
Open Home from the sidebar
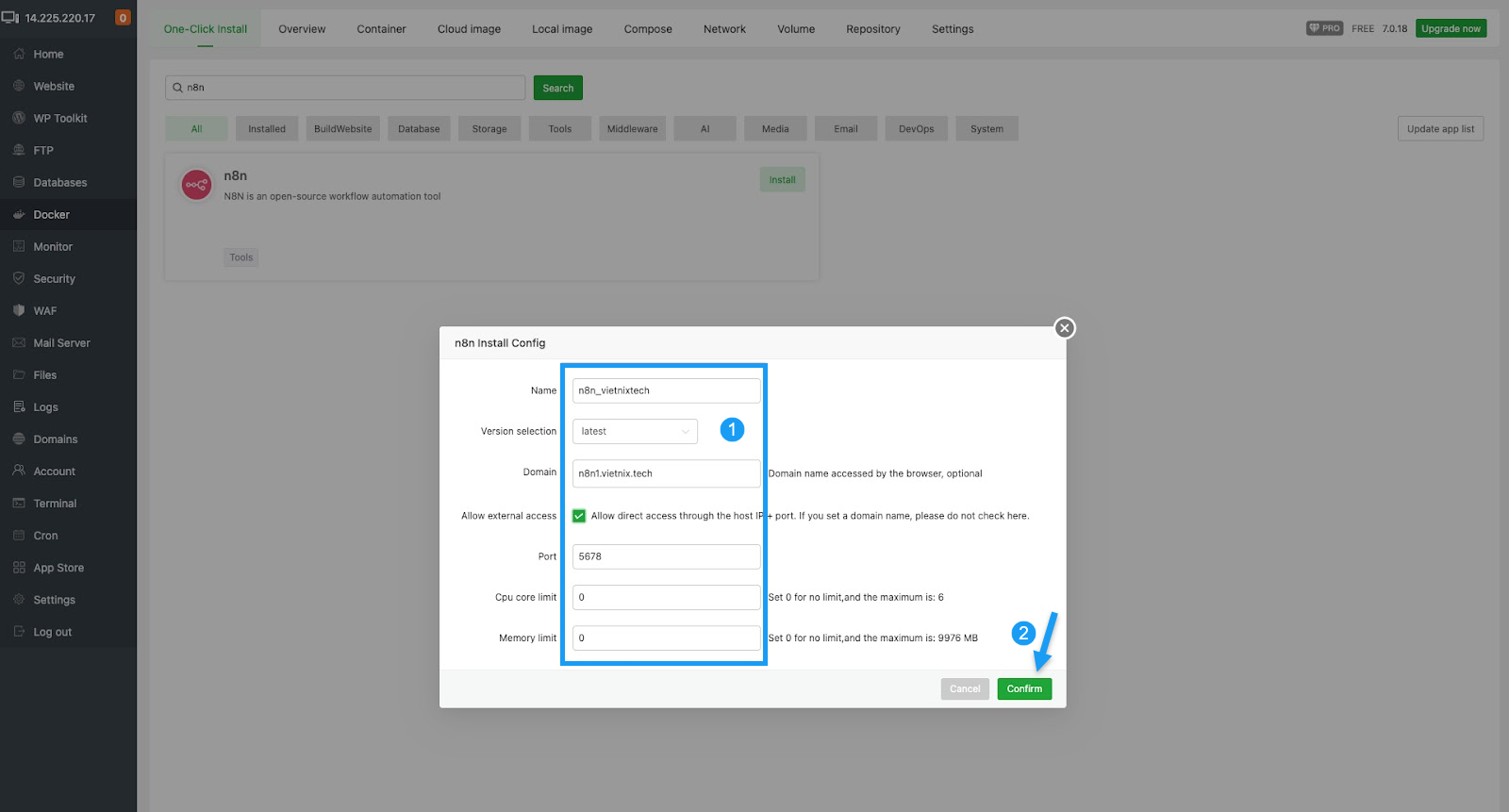pyautogui.click(x=48, y=54)
